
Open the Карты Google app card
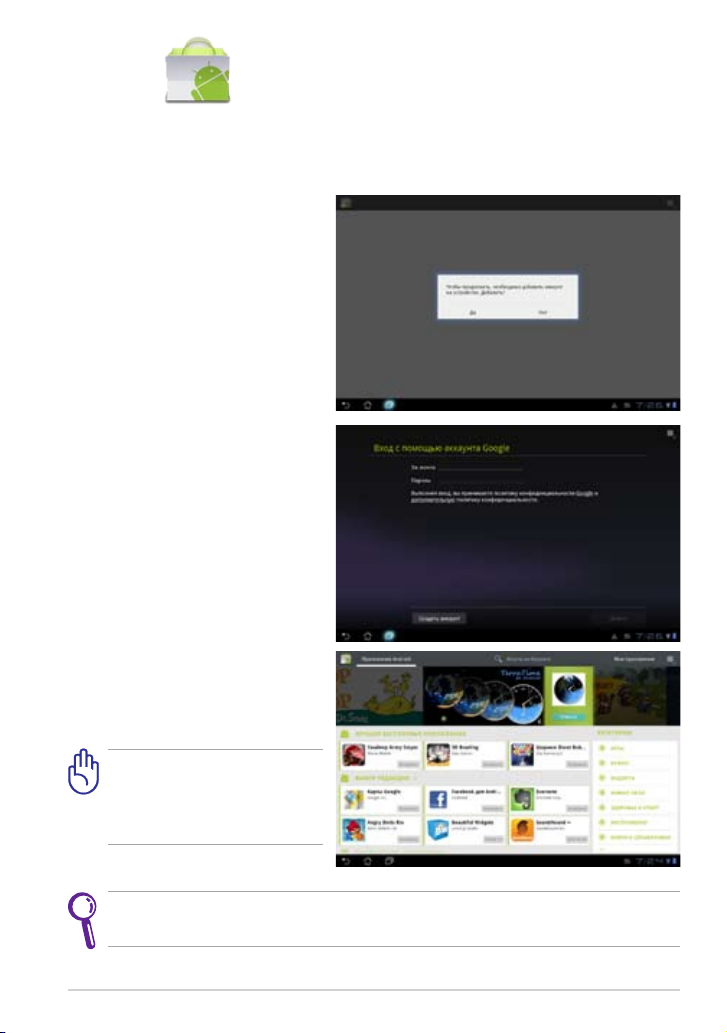point(380,799)
